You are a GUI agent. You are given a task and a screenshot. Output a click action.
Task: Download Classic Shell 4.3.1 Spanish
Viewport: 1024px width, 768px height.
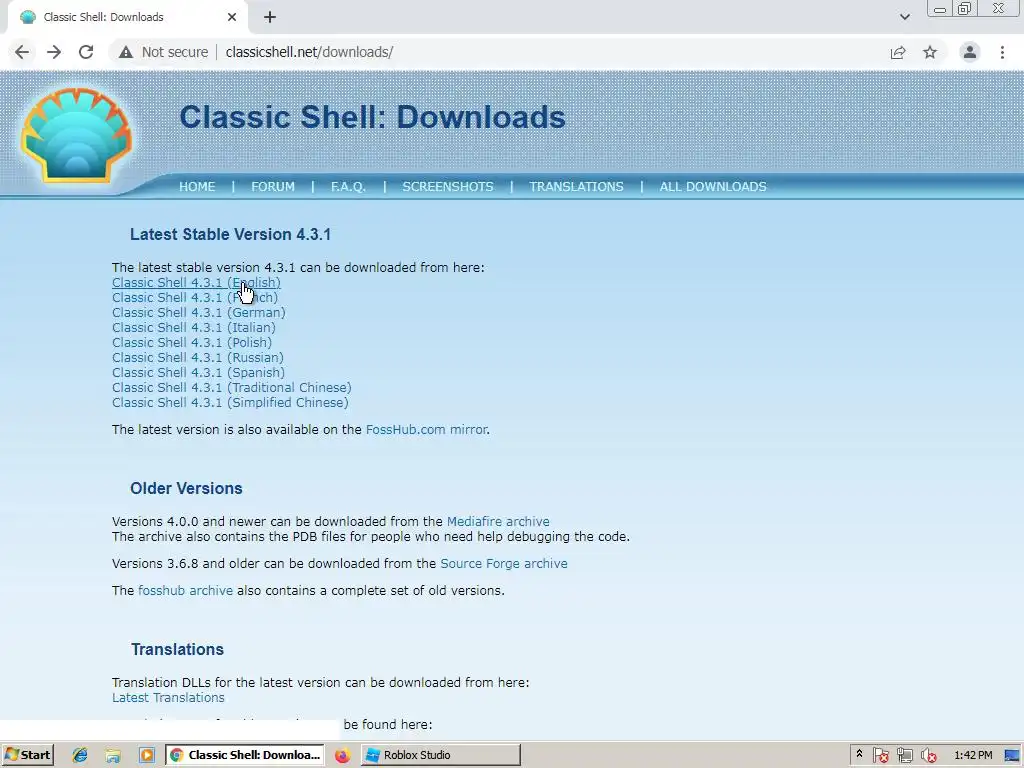click(199, 372)
